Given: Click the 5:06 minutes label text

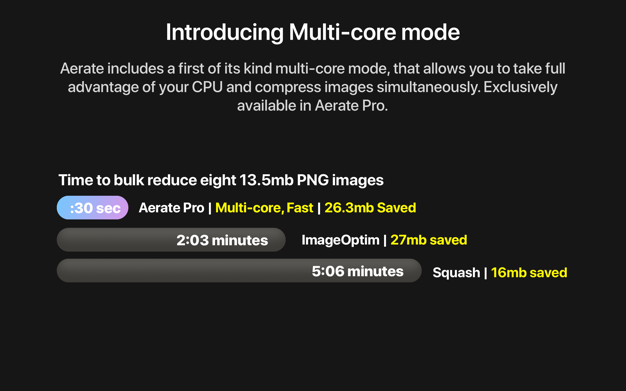Looking at the screenshot, I should tap(357, 271).
